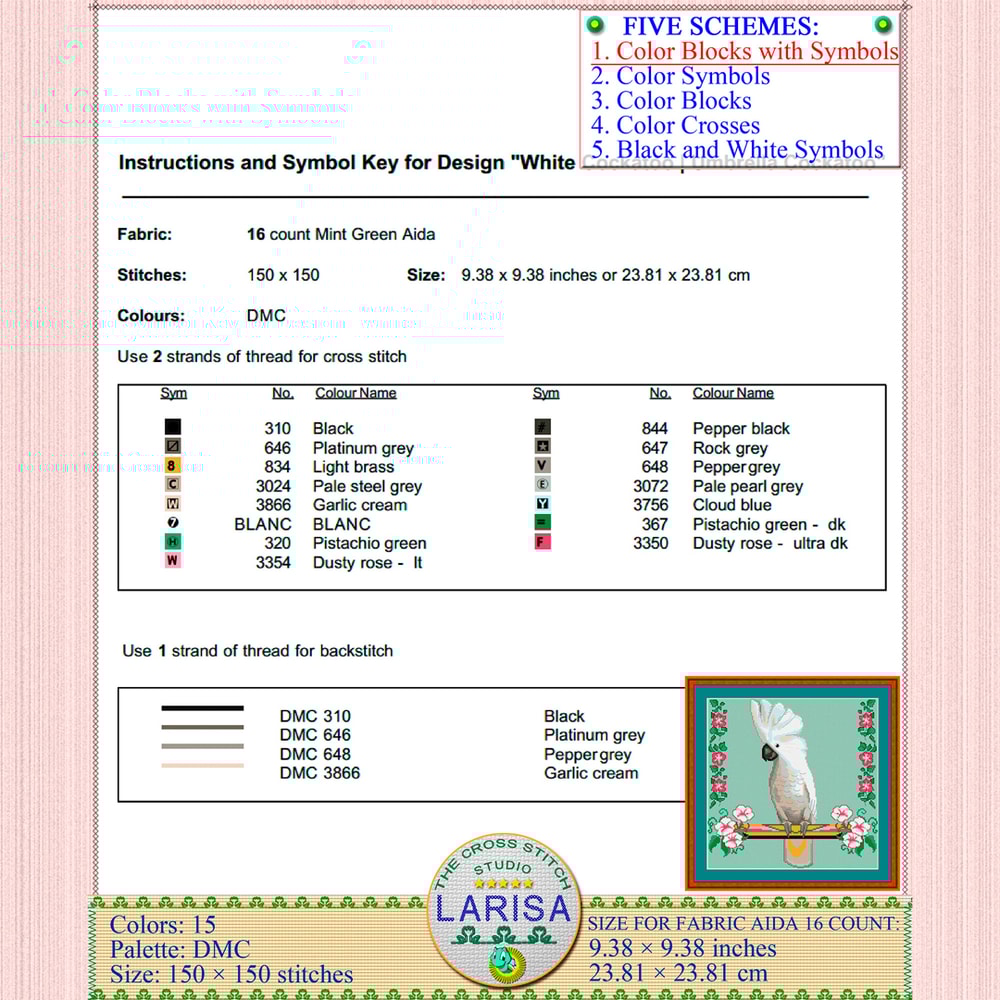
Task: Select the black square symbol for DMC 310
Action: coord(173,428)
